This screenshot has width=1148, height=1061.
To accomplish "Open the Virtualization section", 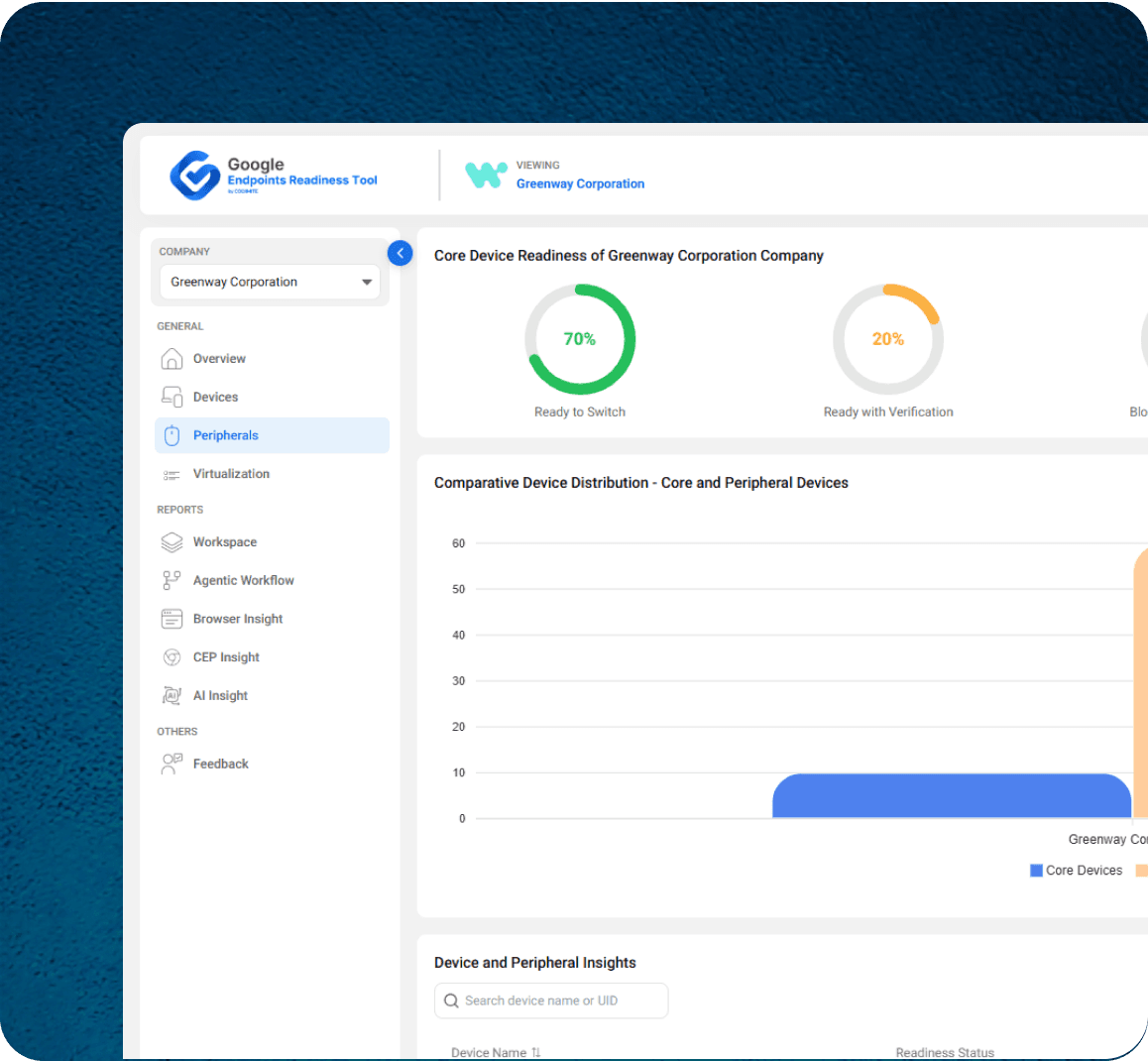I will tap(272, 474).
